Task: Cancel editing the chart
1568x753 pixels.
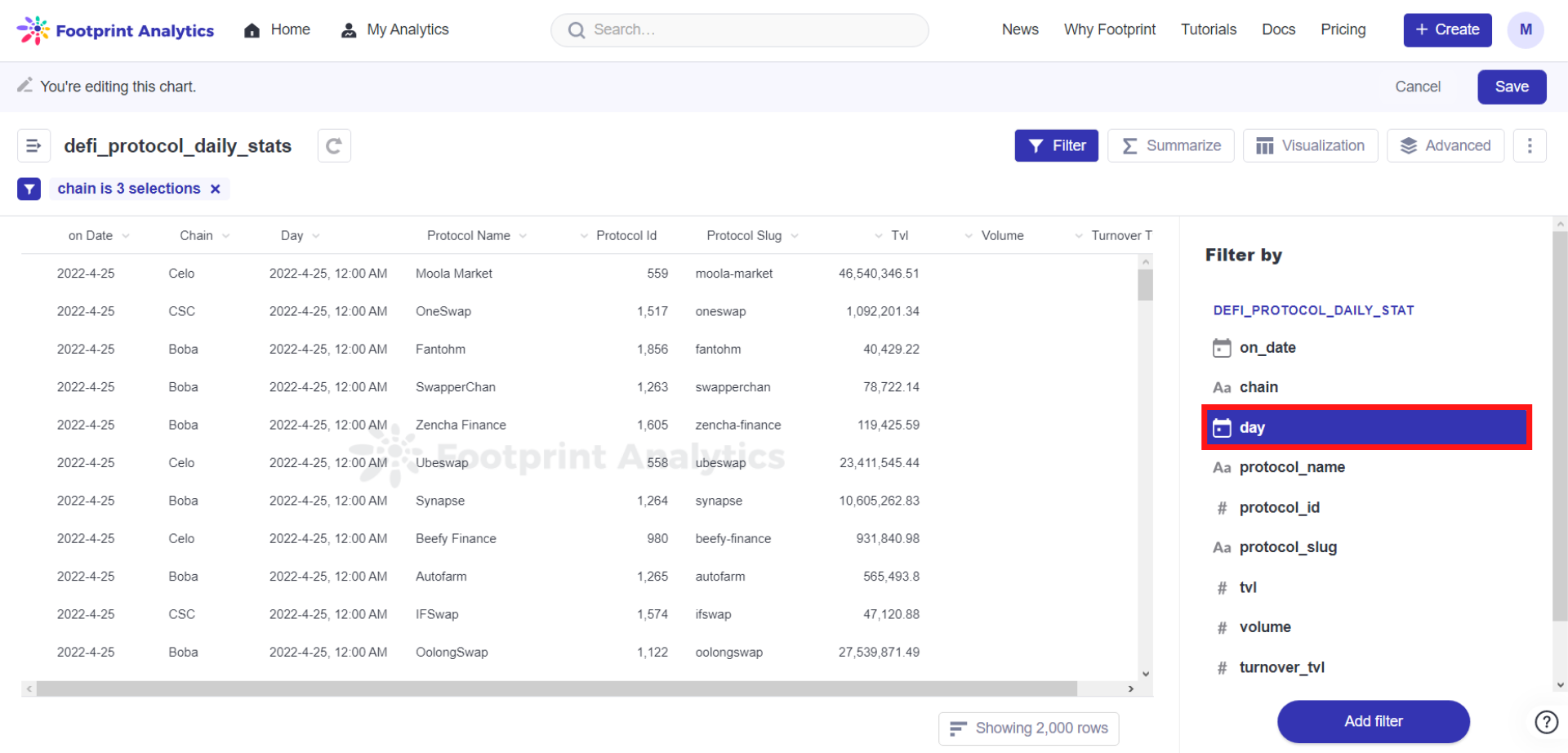Action: point(1418,87)
